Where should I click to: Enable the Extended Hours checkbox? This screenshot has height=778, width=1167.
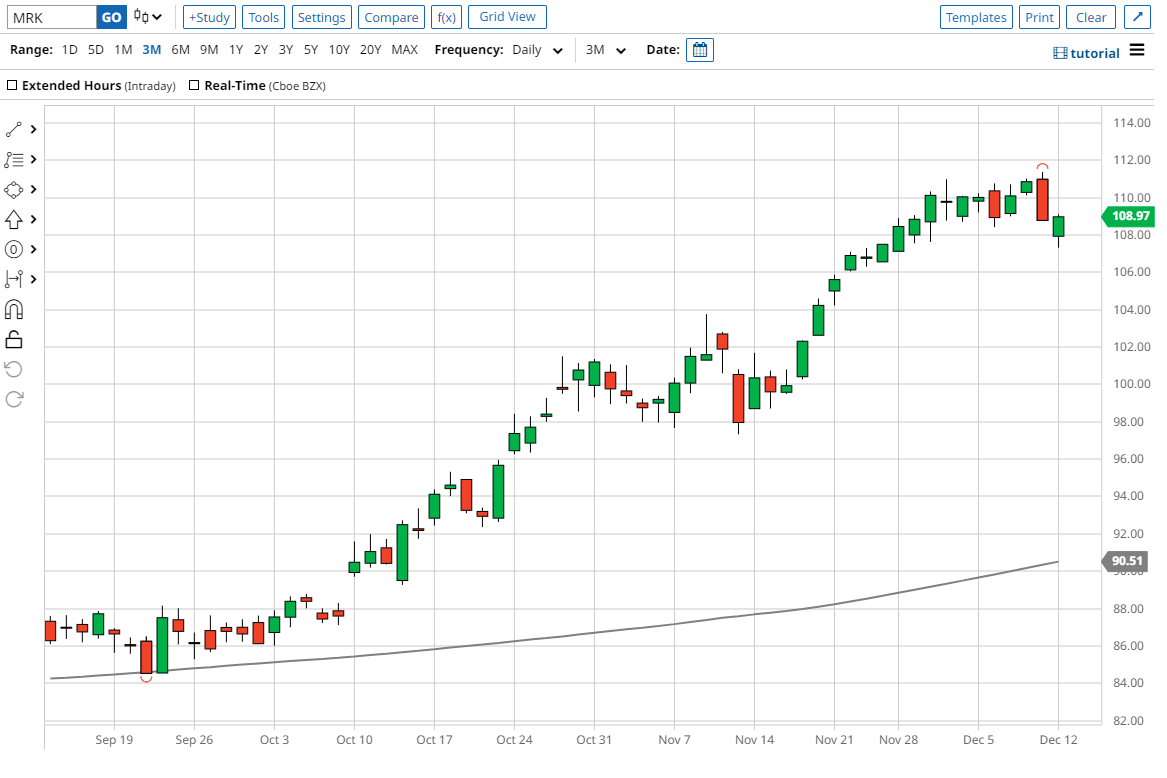click(x=12, y=86)
